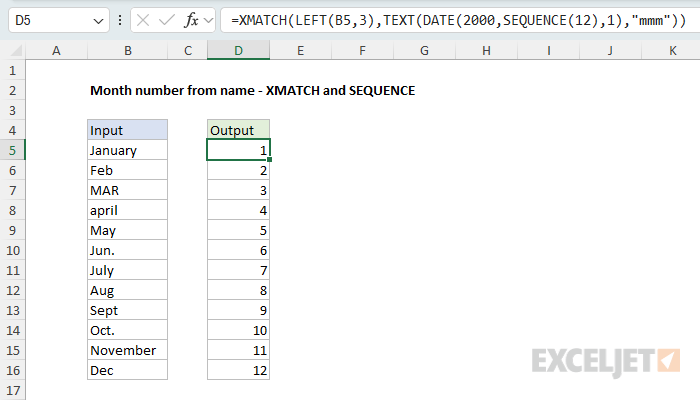This screenshot has width=700, height=400.
Task: Click the fill handle of cell D5
Action: [270, 159]
